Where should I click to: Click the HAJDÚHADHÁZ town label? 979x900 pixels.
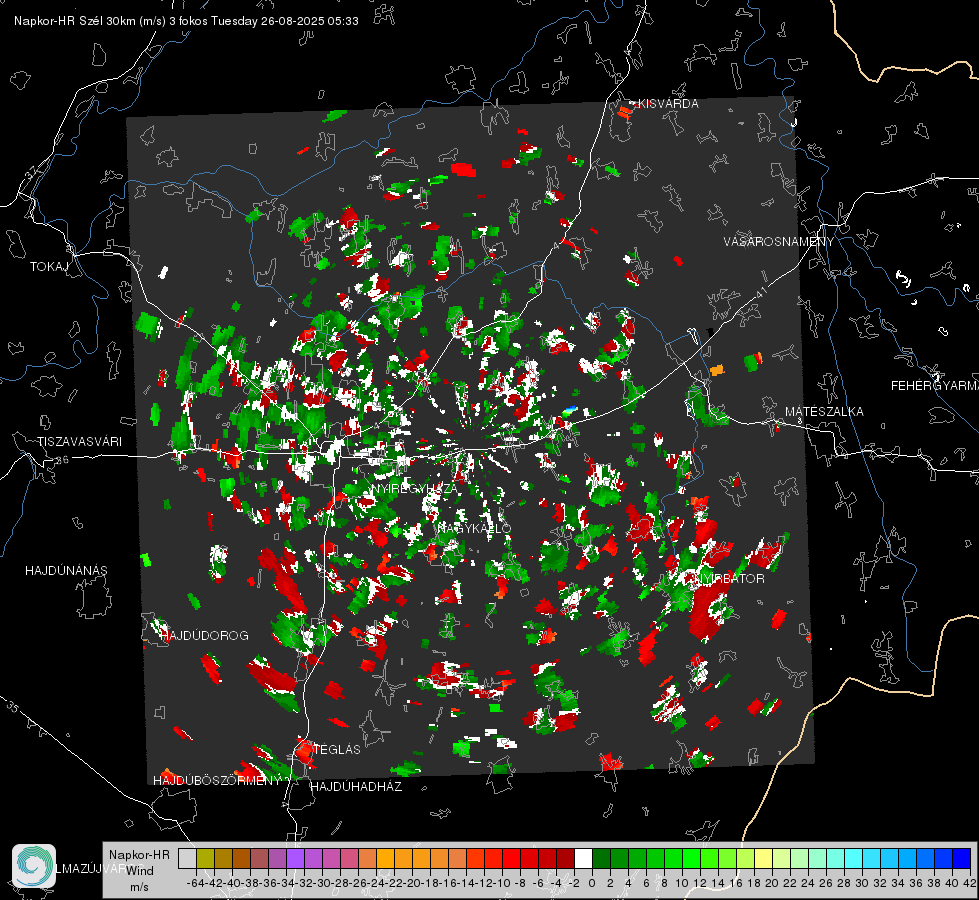click(356, 786)
